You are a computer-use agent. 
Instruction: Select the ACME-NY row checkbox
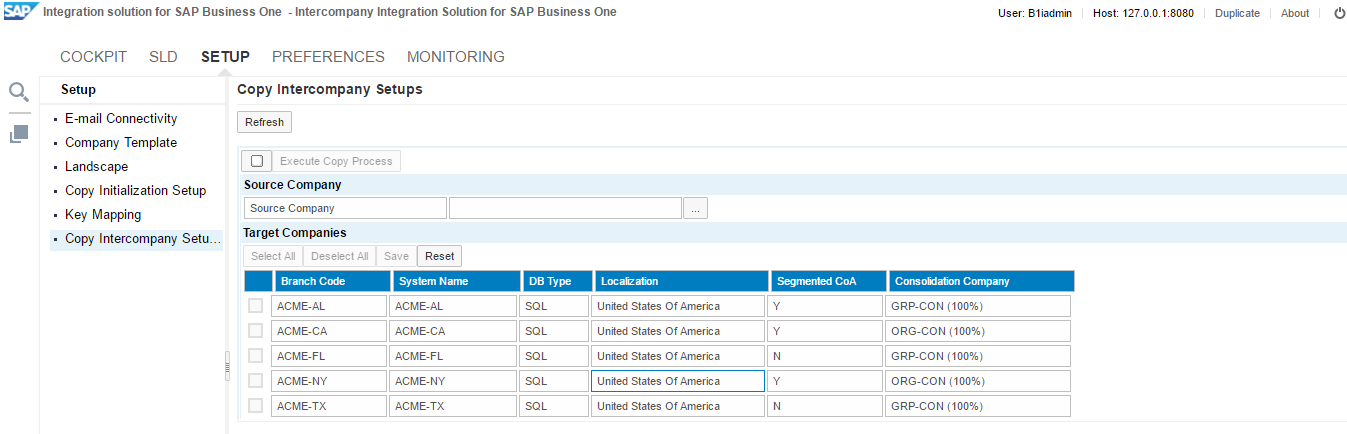(256, 381)
